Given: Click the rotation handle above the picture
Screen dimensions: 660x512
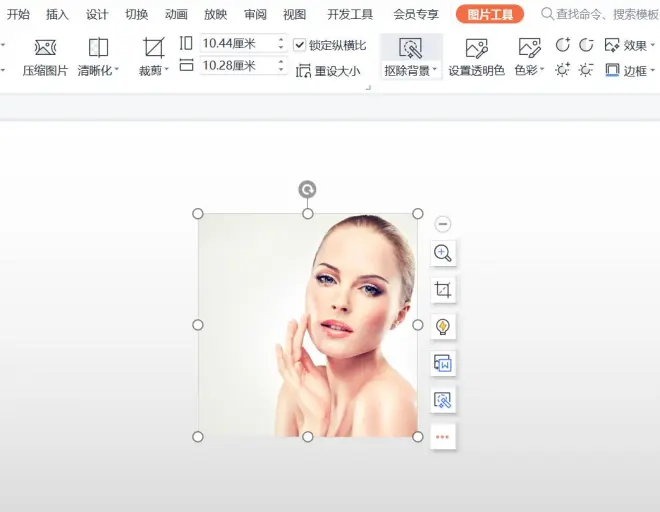Looking at the screenshot, I should 307,189.
